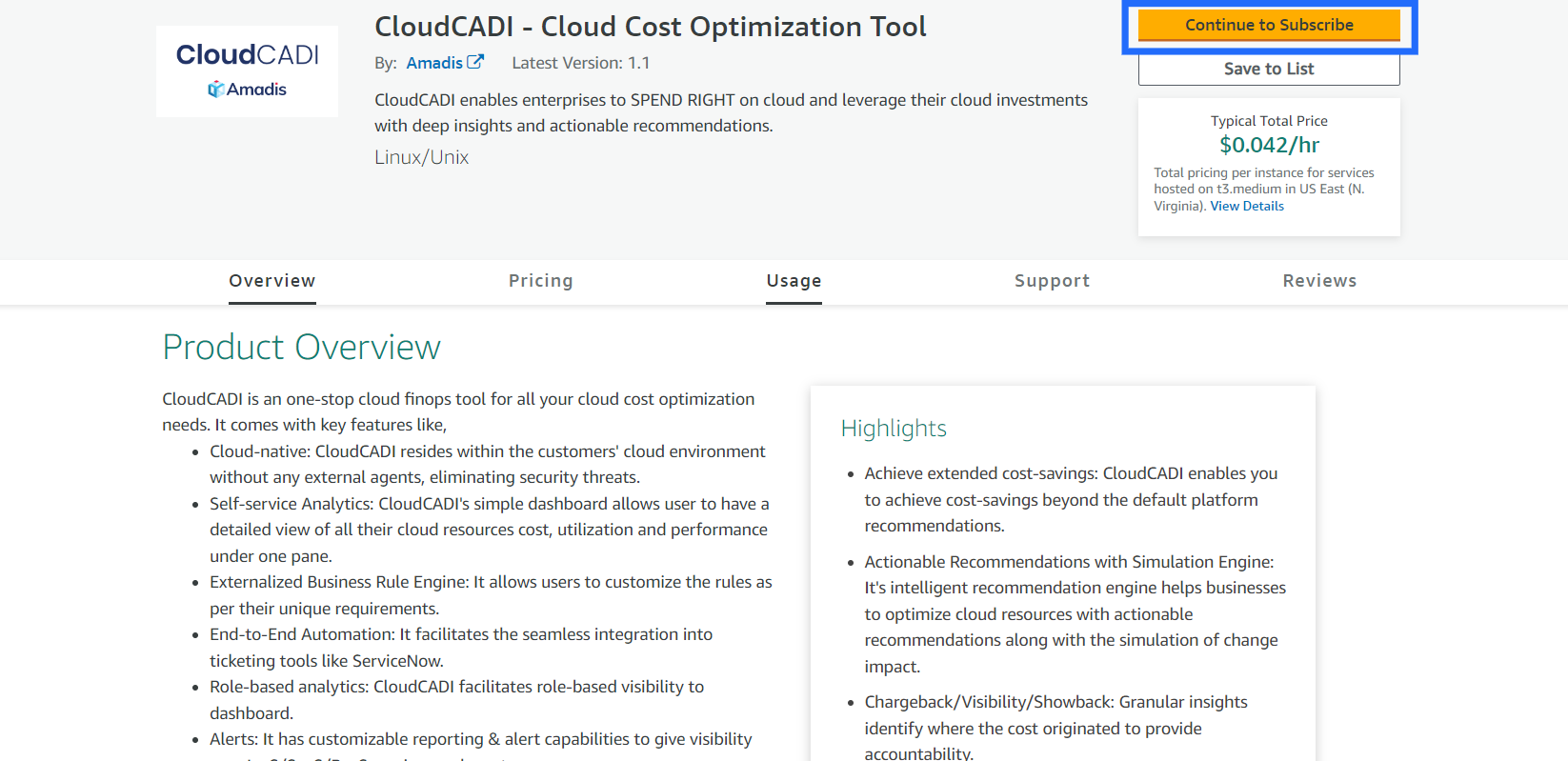The width and height of the screenshot is (1568, 761).
Task: Open the Amadis vendor link
Action: coord(433,63)
